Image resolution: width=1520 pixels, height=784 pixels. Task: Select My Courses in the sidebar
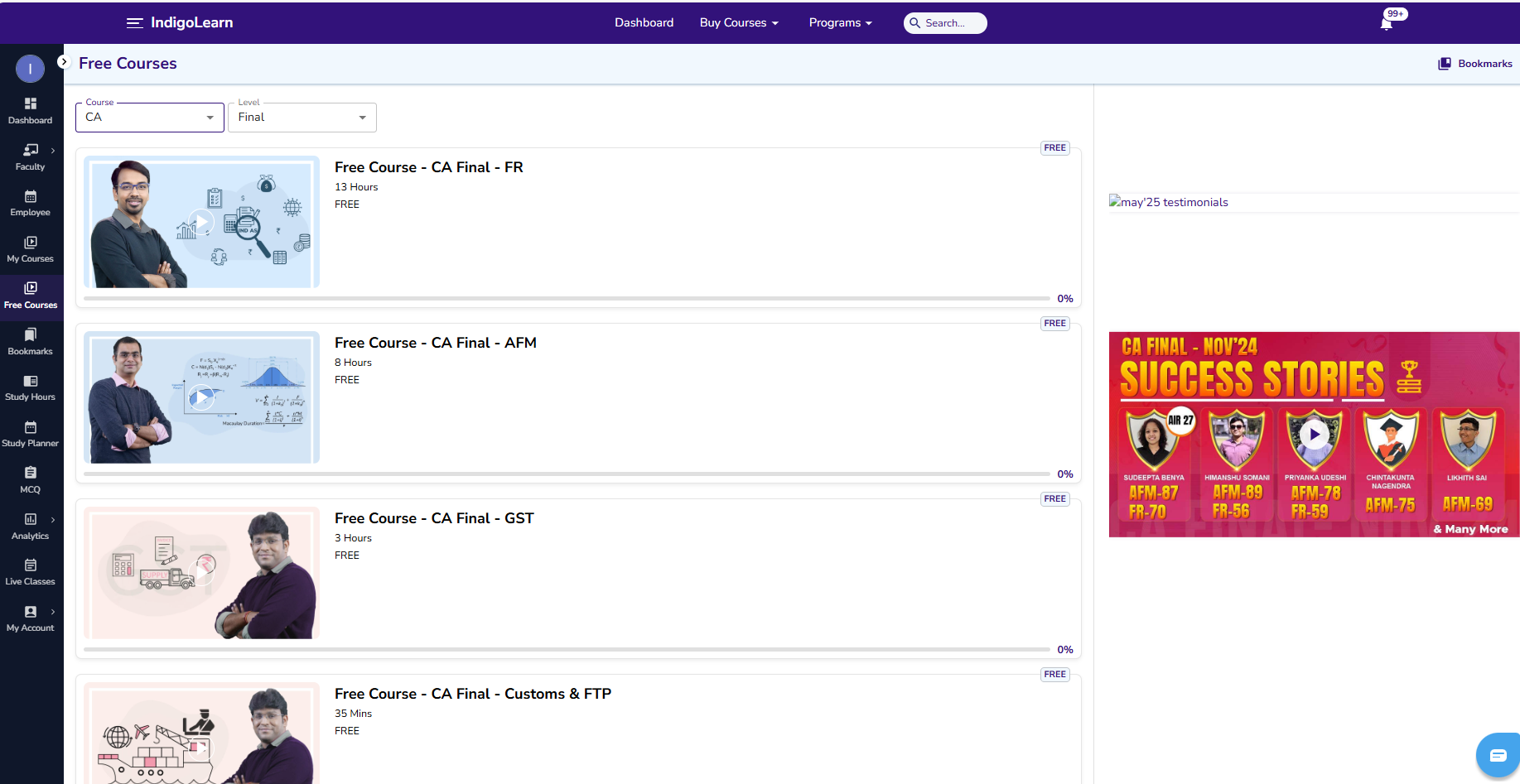[31, 249]
